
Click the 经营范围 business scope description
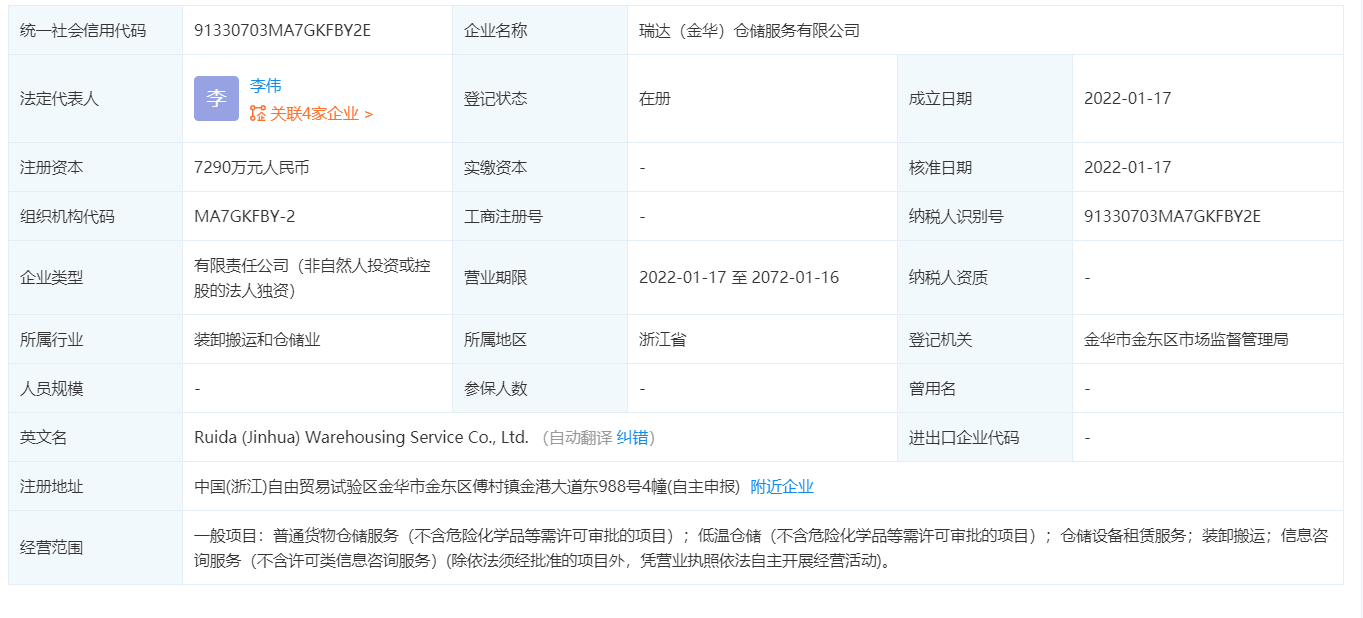(761, 548)
